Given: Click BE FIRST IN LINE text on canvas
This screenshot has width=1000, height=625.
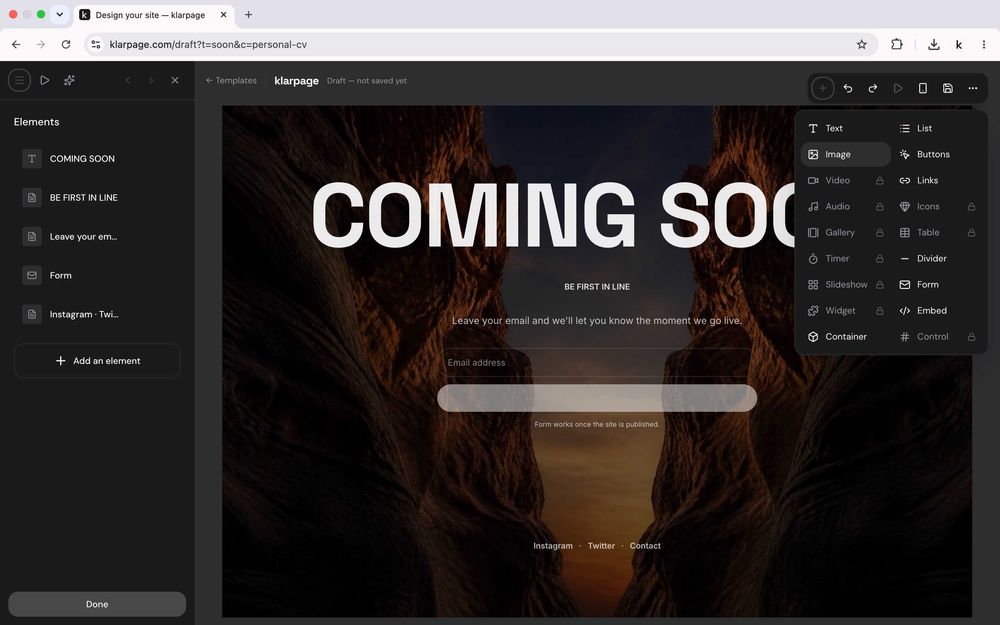Looking at the screenshot, I should point(597,287).
